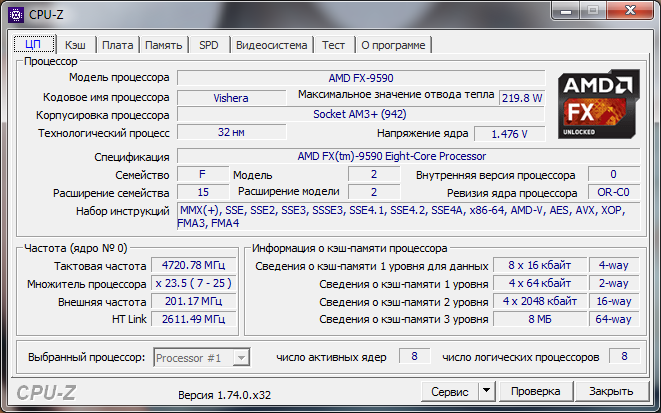This screenshot has width=661, height=413.
Task: Click the Версия 1.74.0.x32 label
Action: [224, 395]
